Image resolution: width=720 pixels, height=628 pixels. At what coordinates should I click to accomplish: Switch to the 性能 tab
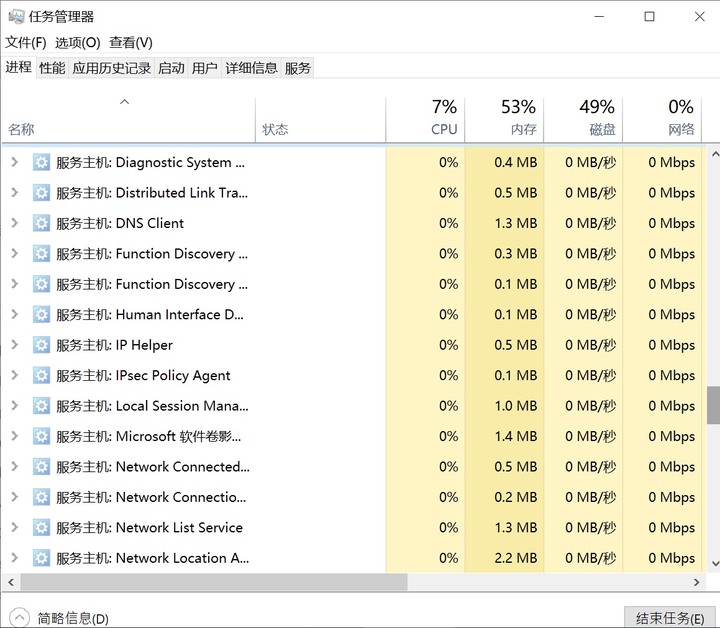(52, 68)
